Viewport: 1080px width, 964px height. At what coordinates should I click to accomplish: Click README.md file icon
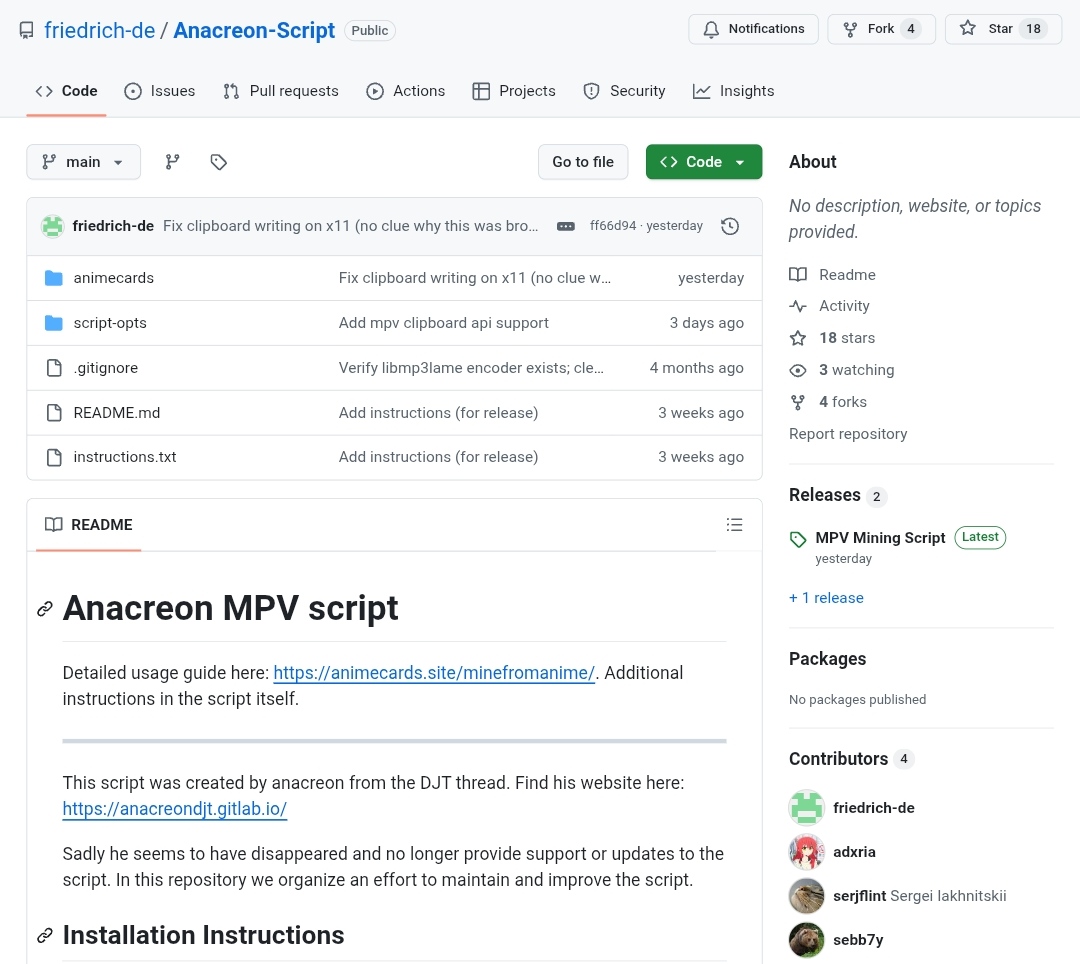[x=54, y=412]
